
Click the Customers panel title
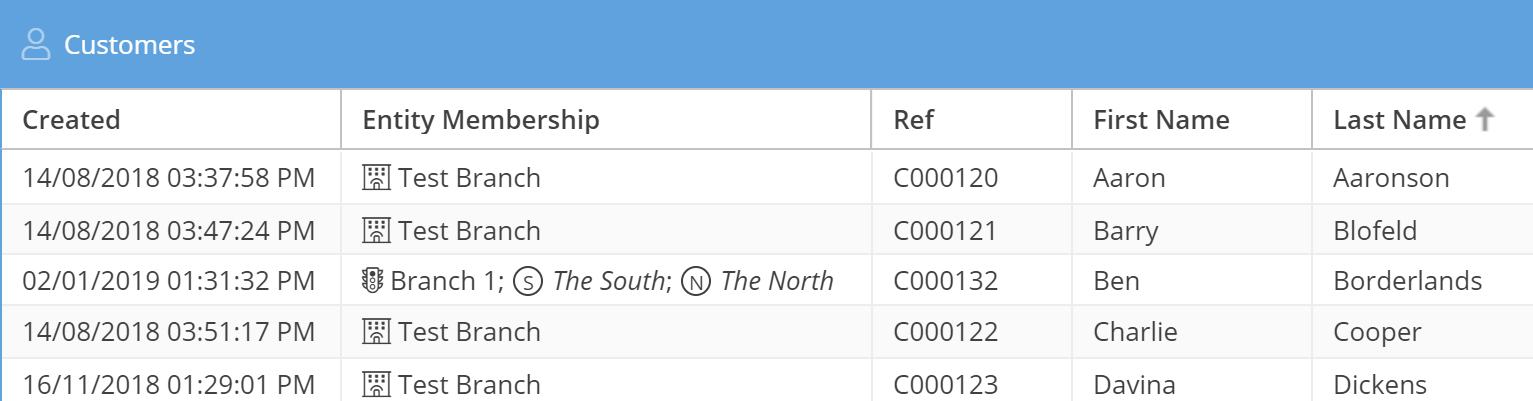(130, 45)
